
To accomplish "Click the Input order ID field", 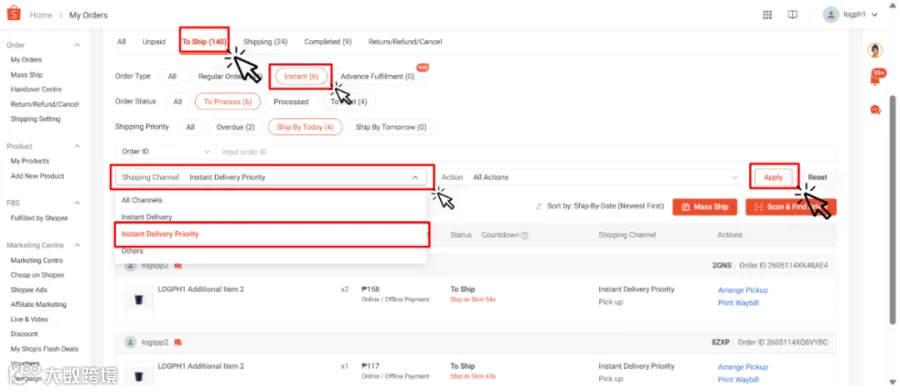I will coord(526,152).
